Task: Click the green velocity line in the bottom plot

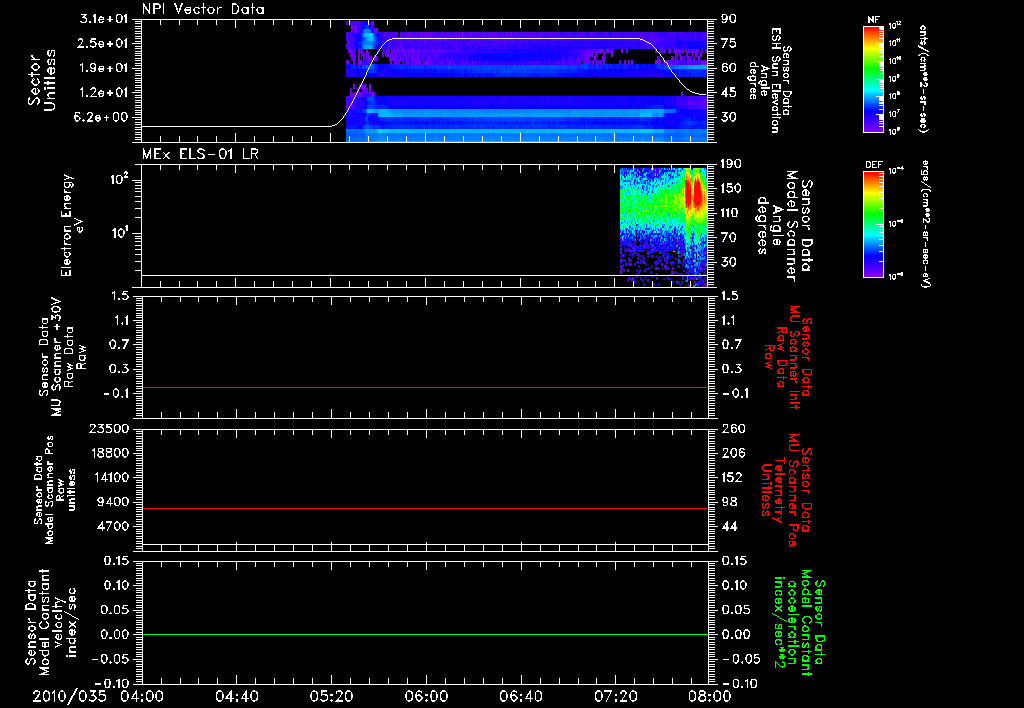Action: click(x=425, y=634)
